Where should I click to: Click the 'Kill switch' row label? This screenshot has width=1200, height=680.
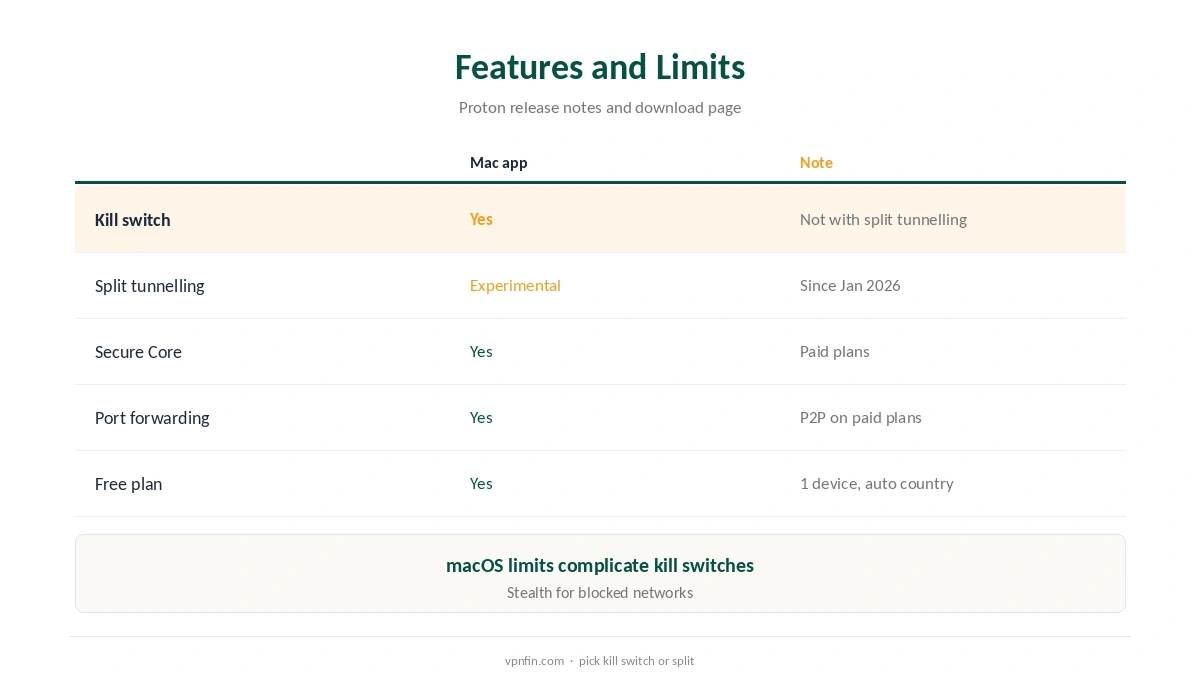tap(133, 220)
